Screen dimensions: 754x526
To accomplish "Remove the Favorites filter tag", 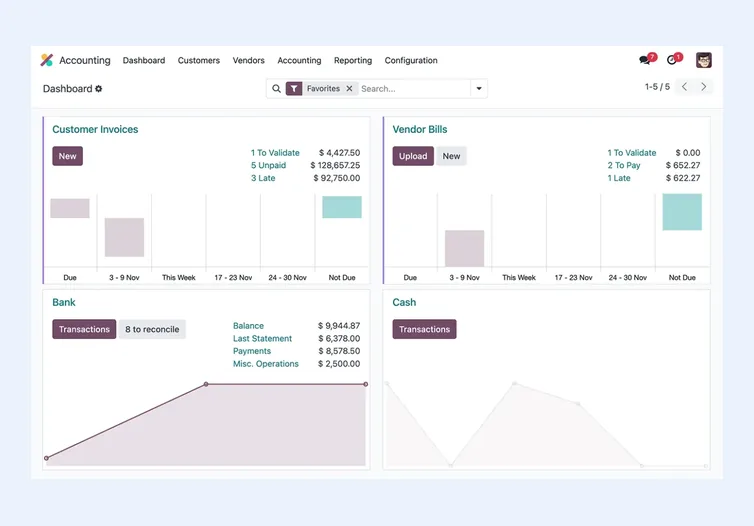I will point(350,88).
